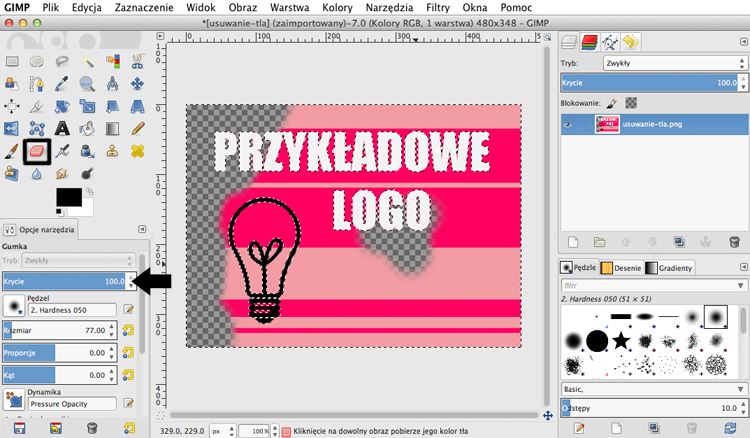Viewport: 750px width, 438px height.
Task: Delete layer using trash icon
Action: coord(734,242)
